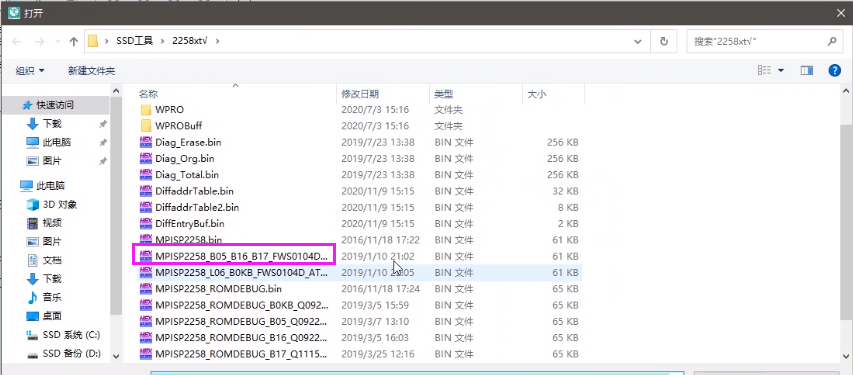This screenshot has height=375, width=853.
Task: Click date 2020/7/3 15:16 of WPRO
Action: pyautogui.click(x=375, y=110)
